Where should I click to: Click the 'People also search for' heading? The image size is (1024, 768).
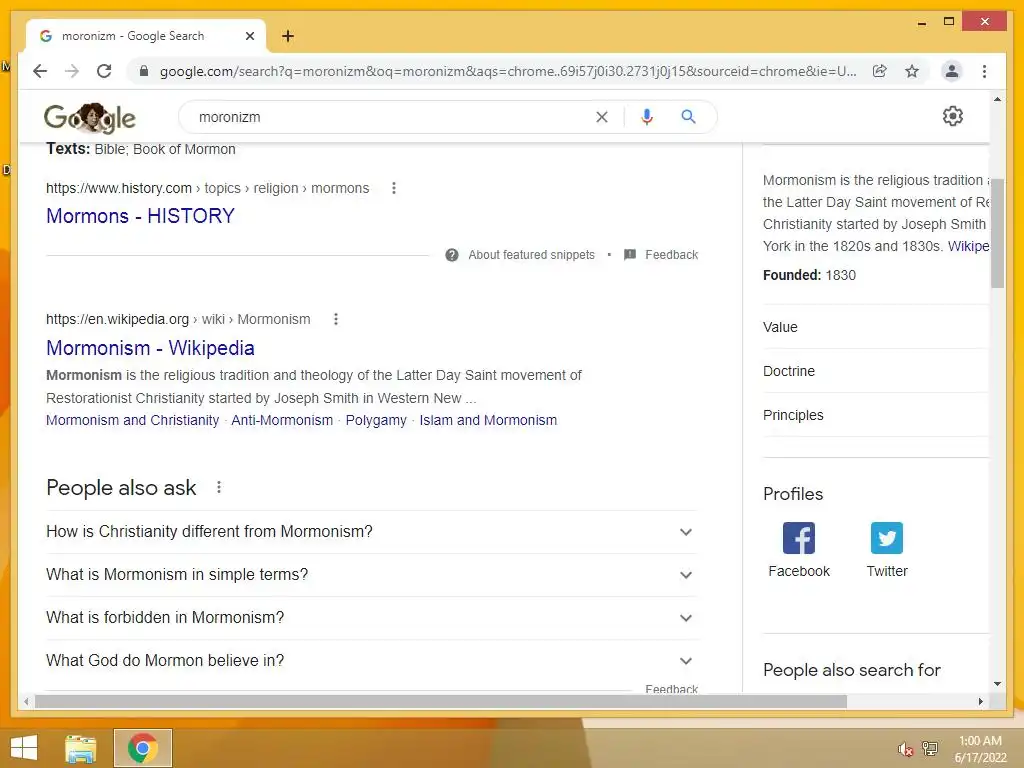click(x=852, y=670)
